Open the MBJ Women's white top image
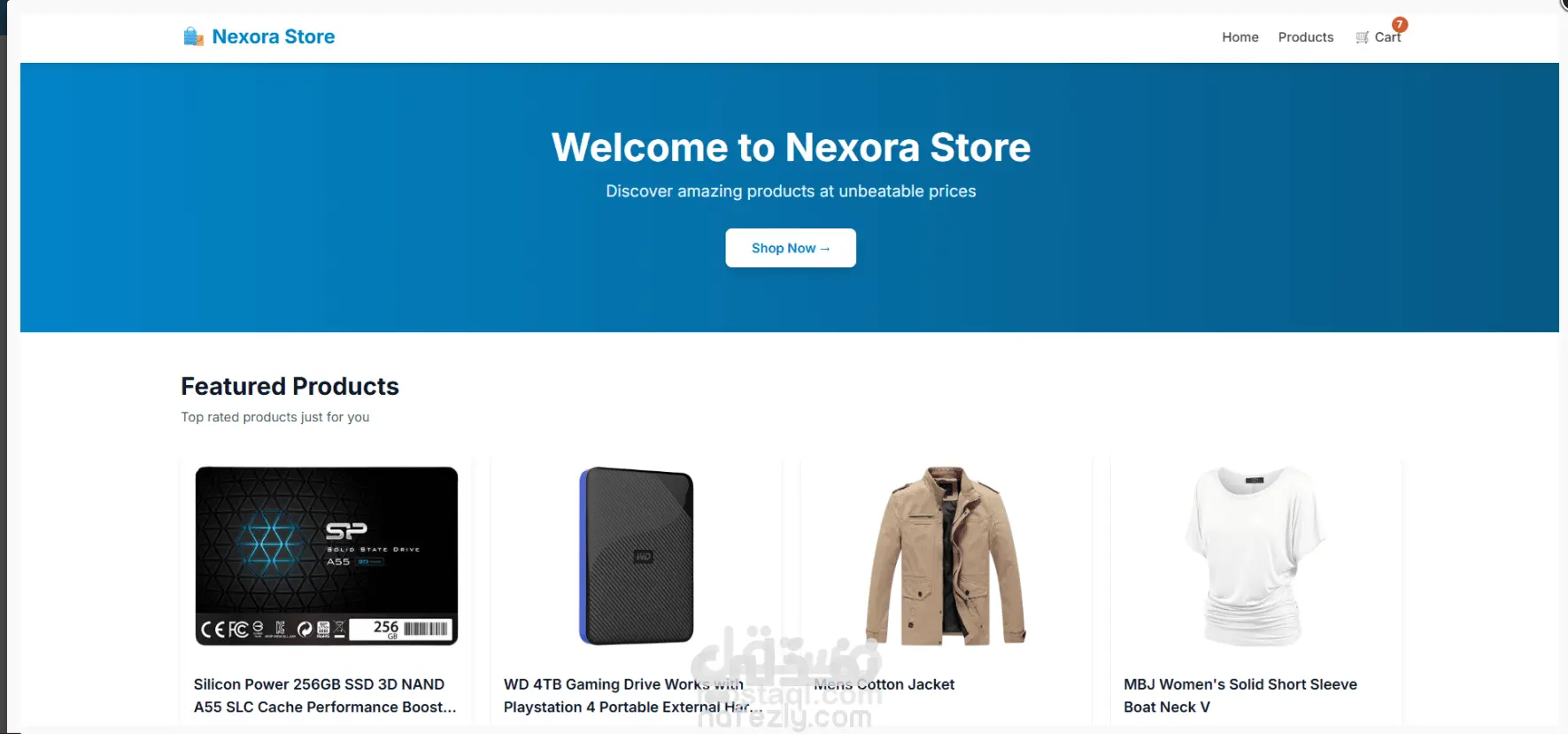This screenshot has width=1568, height=734. tap(1255, 556)
